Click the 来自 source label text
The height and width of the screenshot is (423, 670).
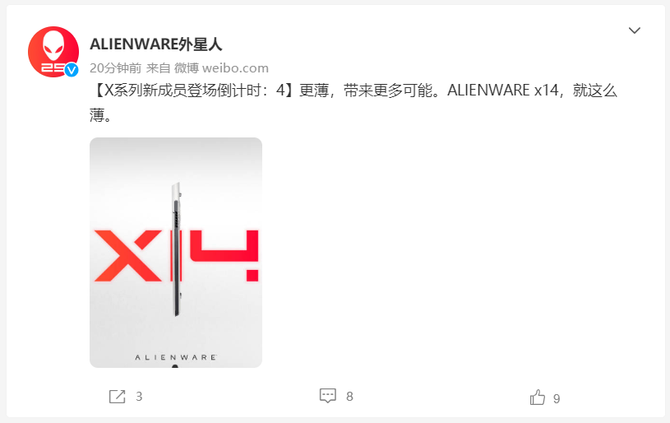(x=158, y=68)
